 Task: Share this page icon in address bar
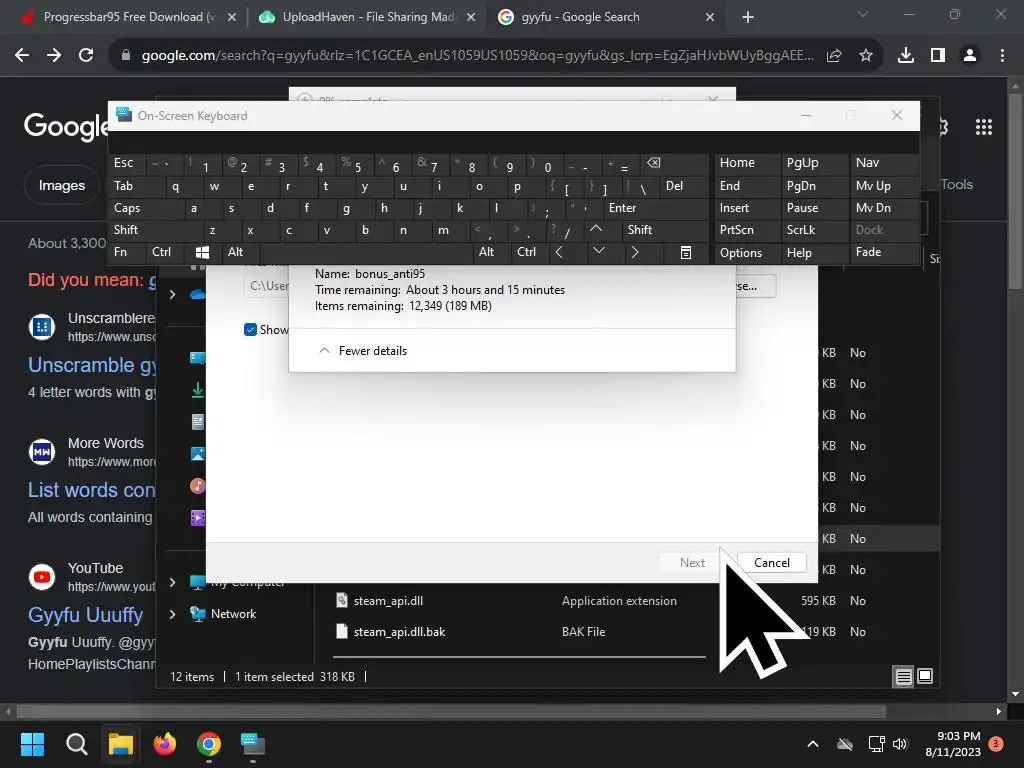coord(834,56)
